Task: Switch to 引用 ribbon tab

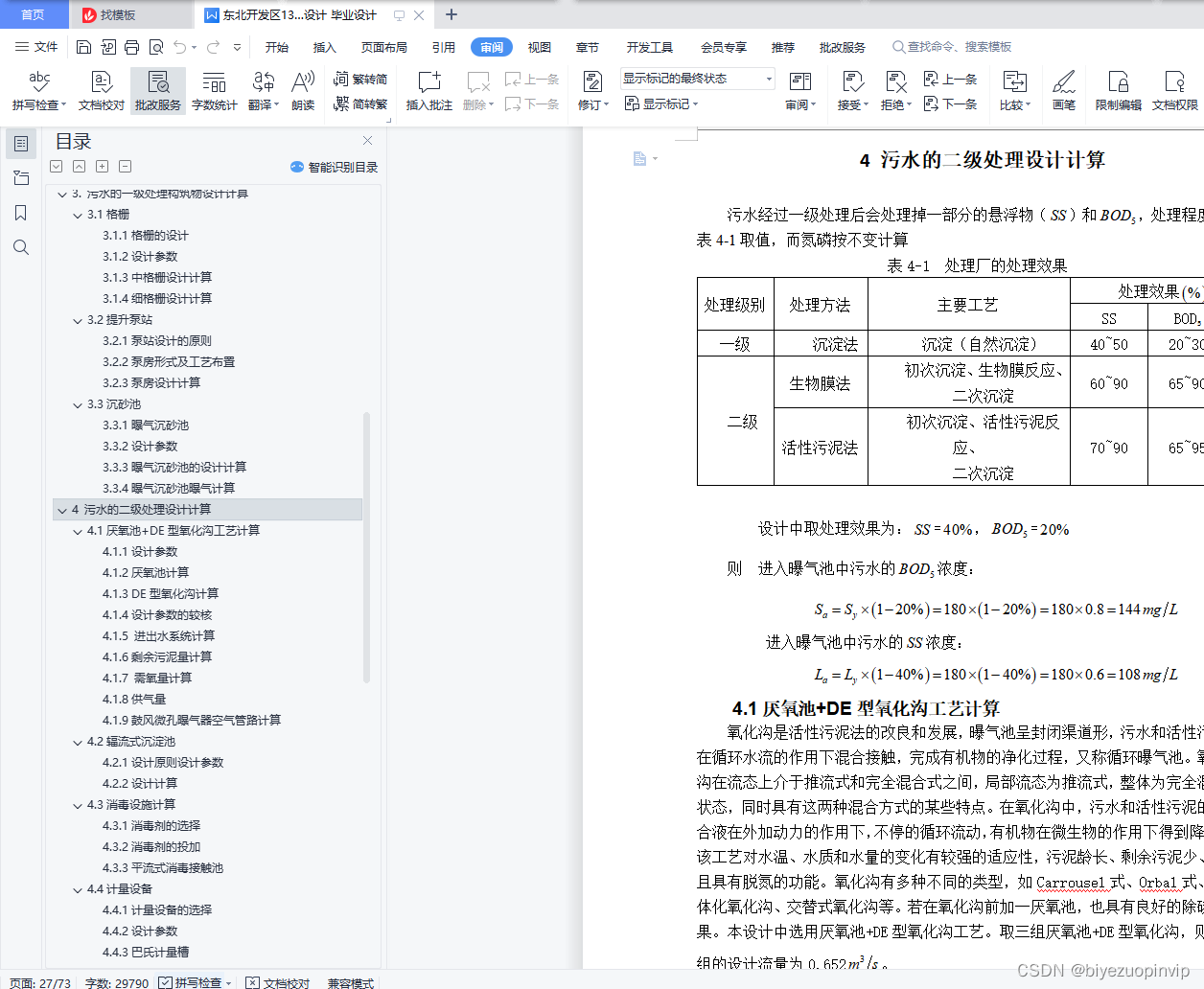Action: coord(444,47)
